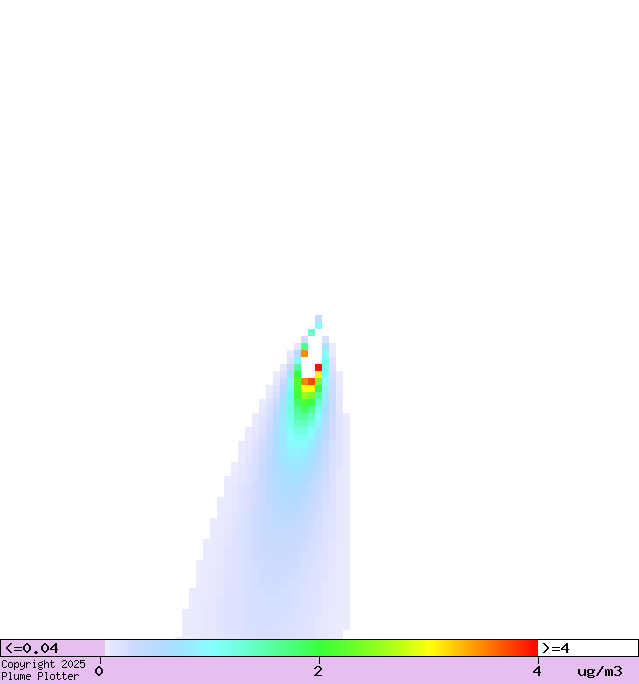The width and height of the screenshot is (639, 684).
Task: Click the green region of the color scale
Action: [x=323, y=648]
